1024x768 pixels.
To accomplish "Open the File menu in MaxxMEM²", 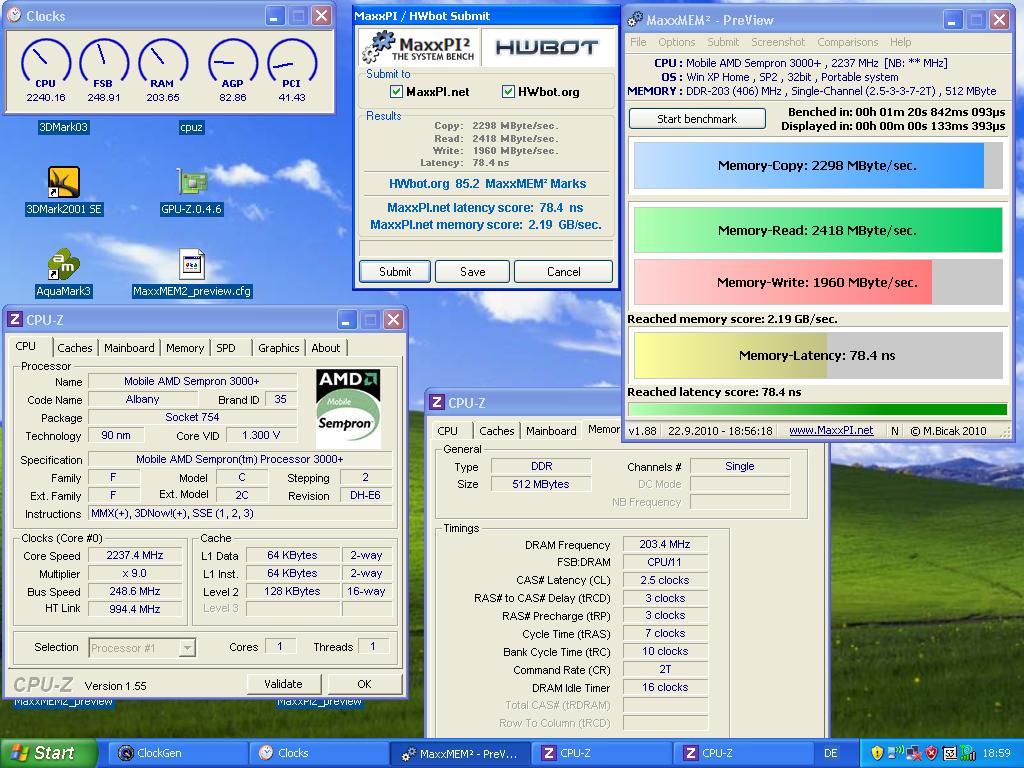I will pos(638,42).
